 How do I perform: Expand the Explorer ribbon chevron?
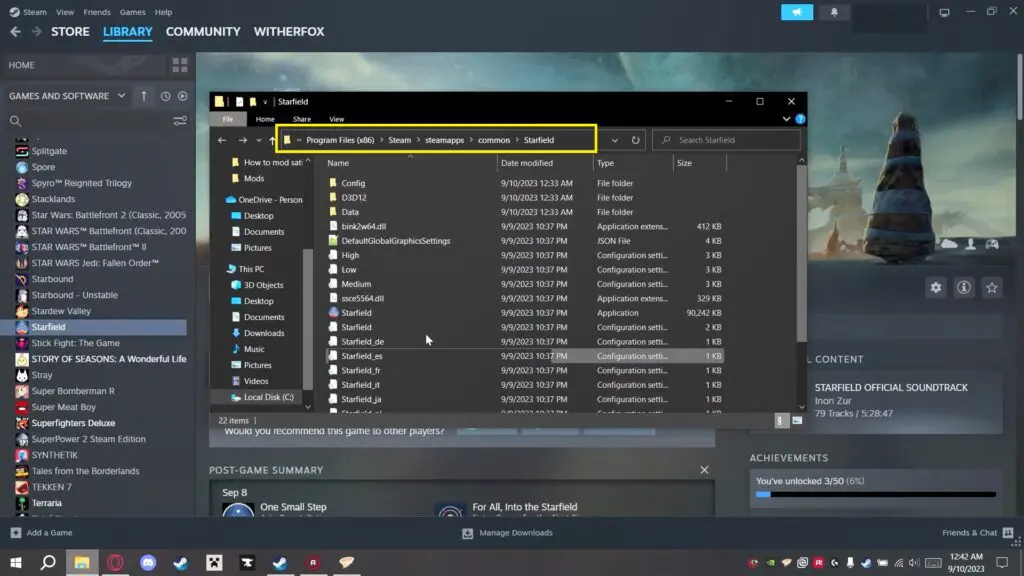coord(789,119)
